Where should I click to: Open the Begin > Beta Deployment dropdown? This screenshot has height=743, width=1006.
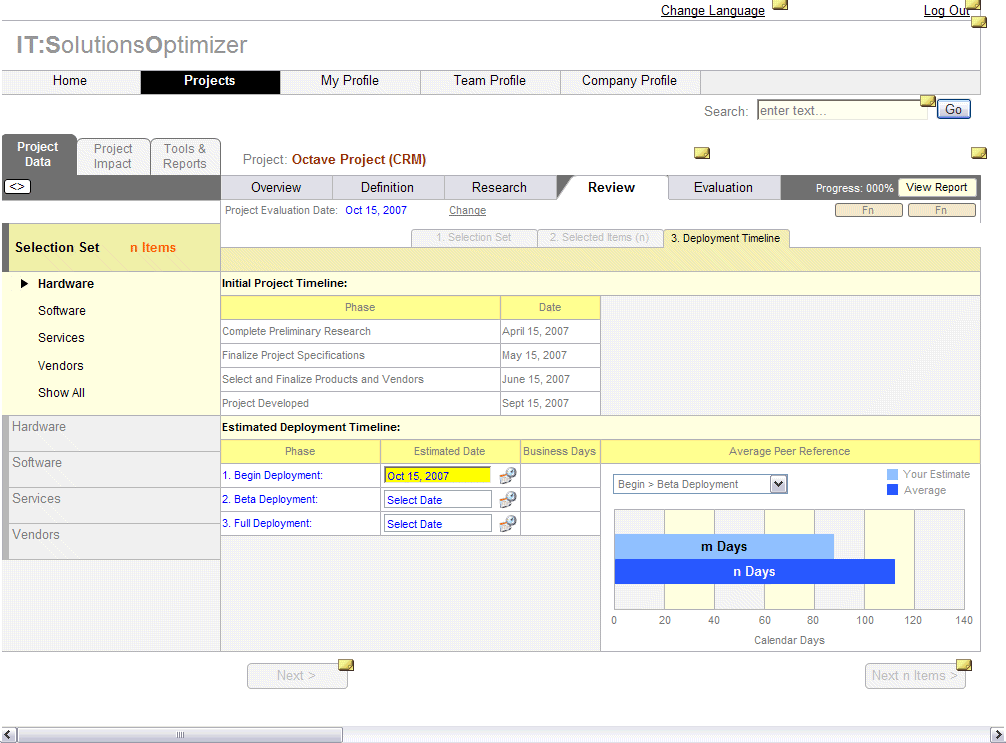click(x=778, y=484)
